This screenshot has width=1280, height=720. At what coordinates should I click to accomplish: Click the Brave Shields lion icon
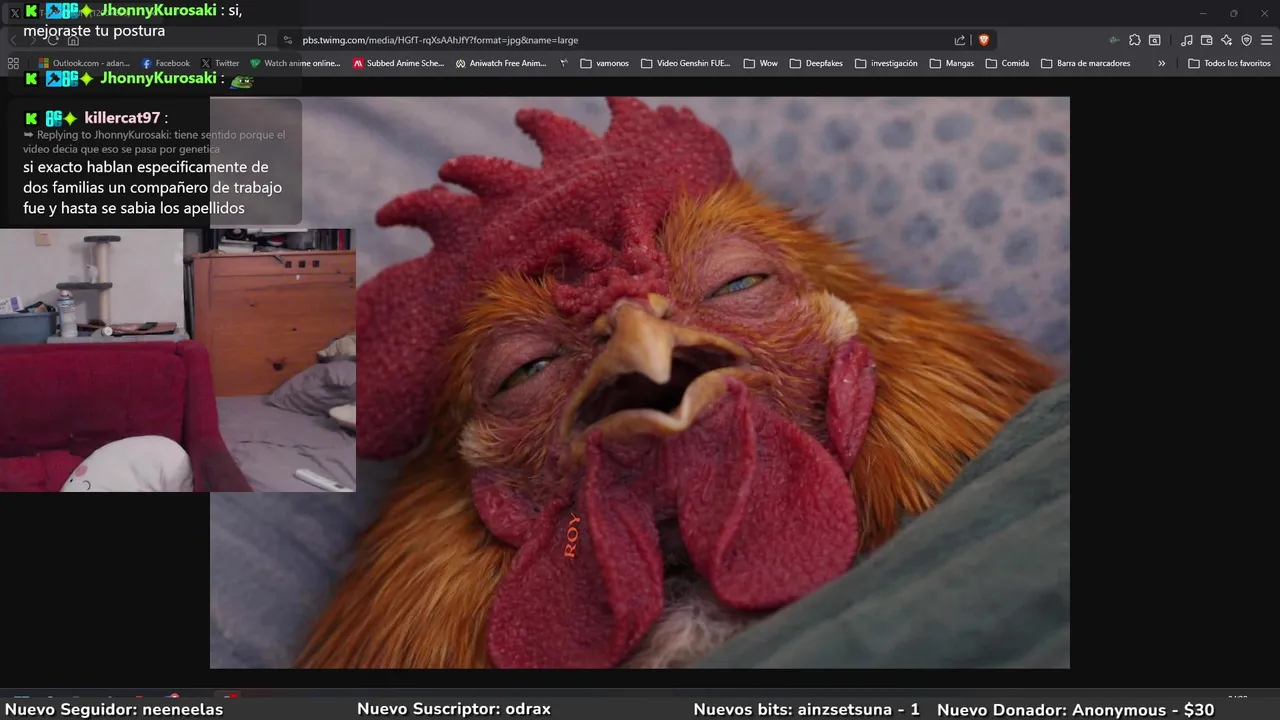coord(984,40)
